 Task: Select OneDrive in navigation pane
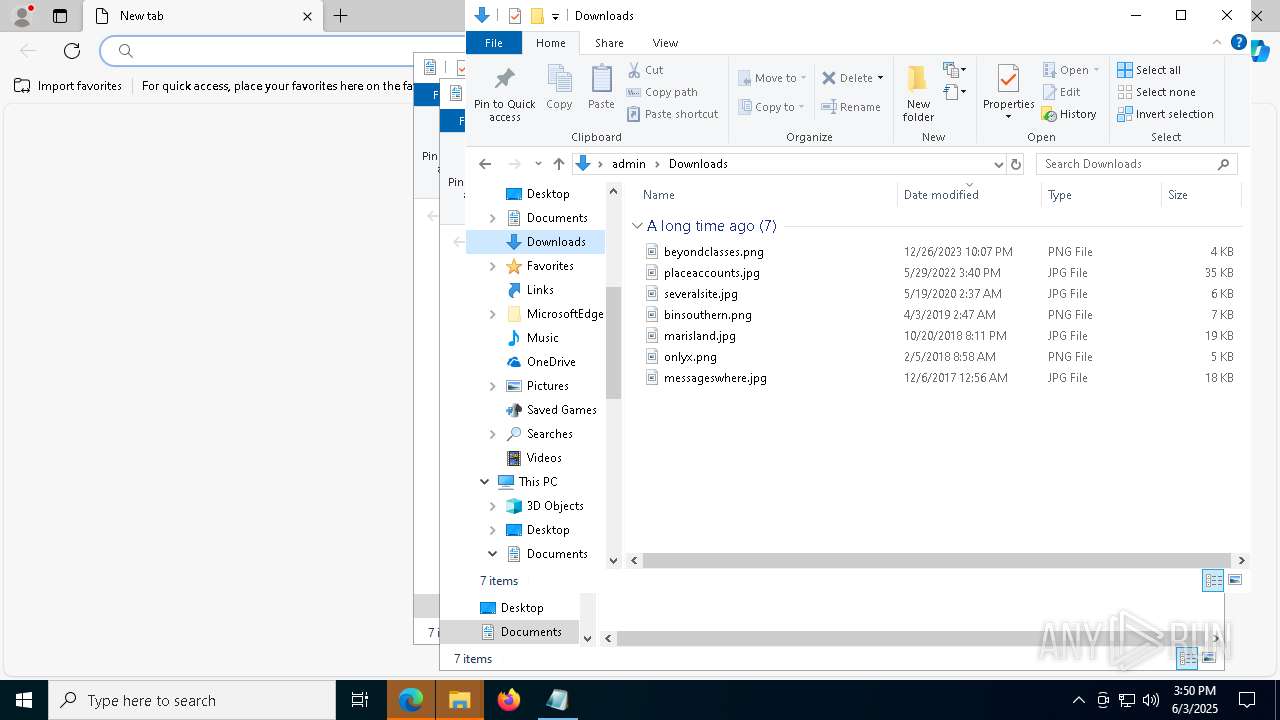coord(551,362)
